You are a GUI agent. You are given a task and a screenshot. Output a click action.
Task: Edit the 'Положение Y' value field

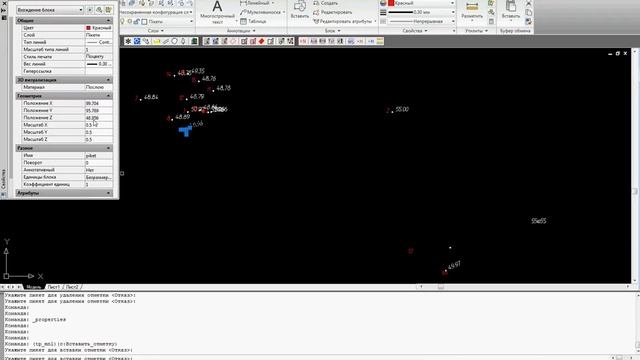[x=98, y=110]
